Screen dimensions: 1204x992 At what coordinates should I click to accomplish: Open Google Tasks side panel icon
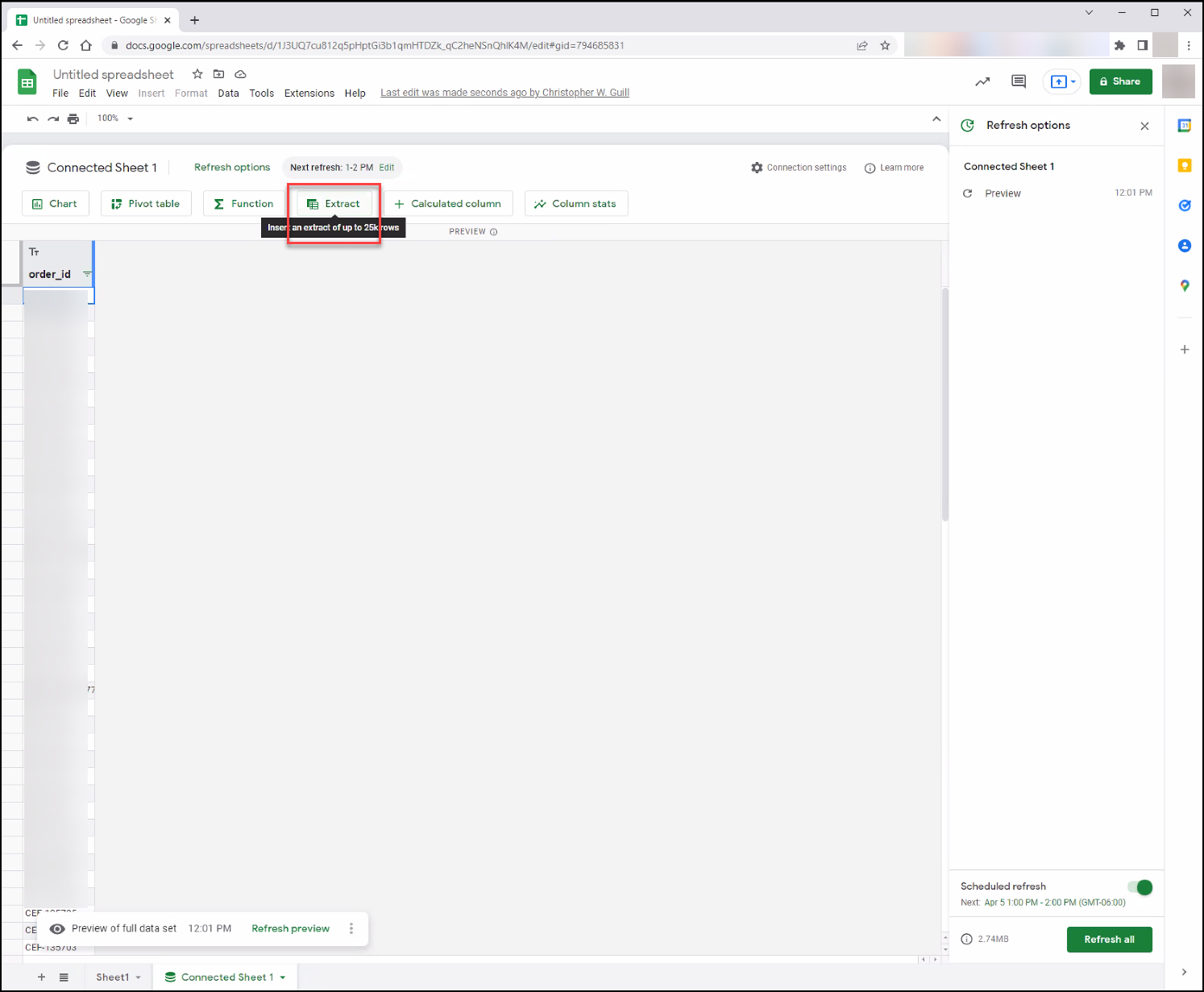pos(1185,205)
